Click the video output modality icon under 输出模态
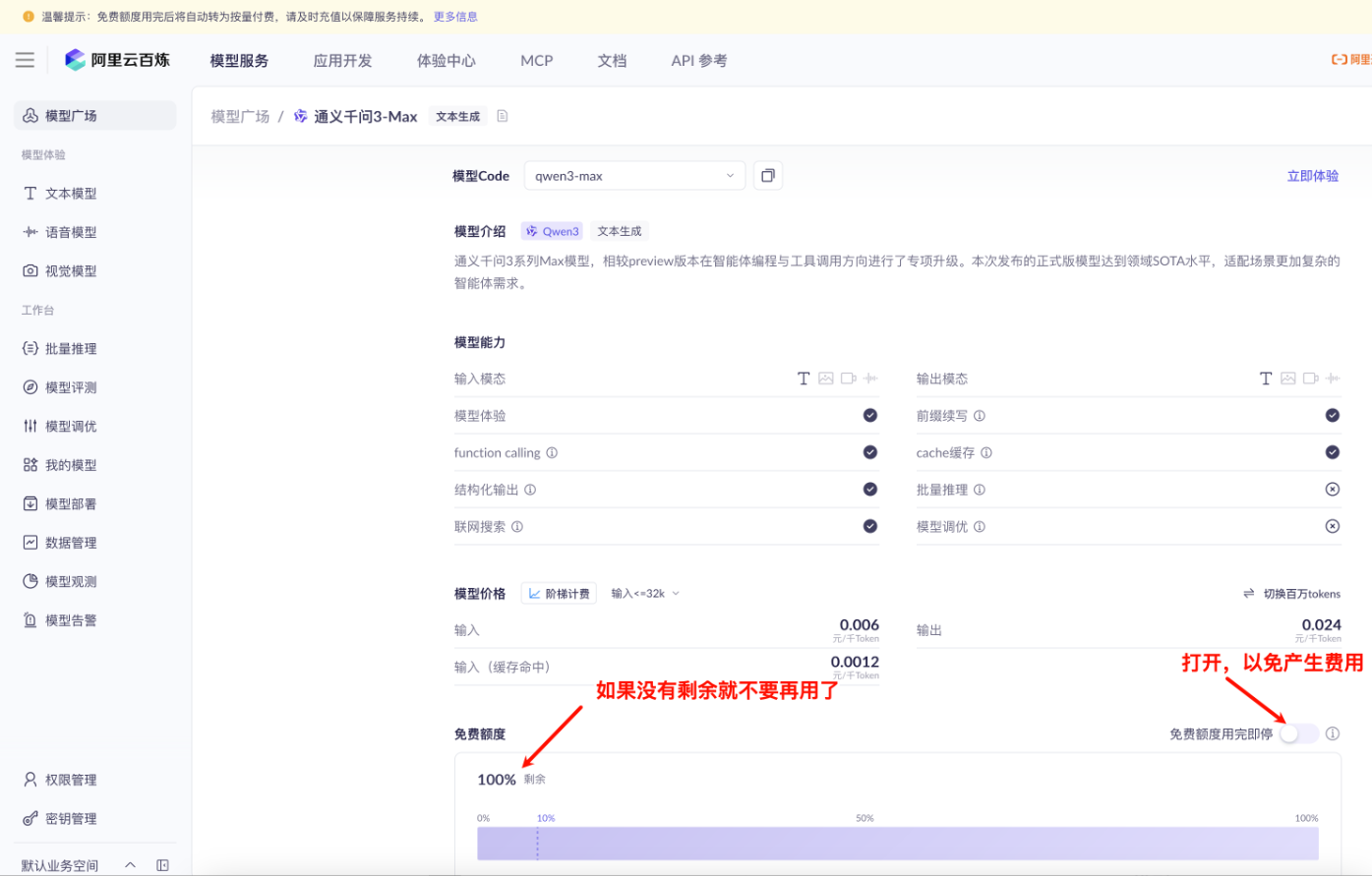The width and height of the screenshot is (1372, 876). (x=1311, y=379)
